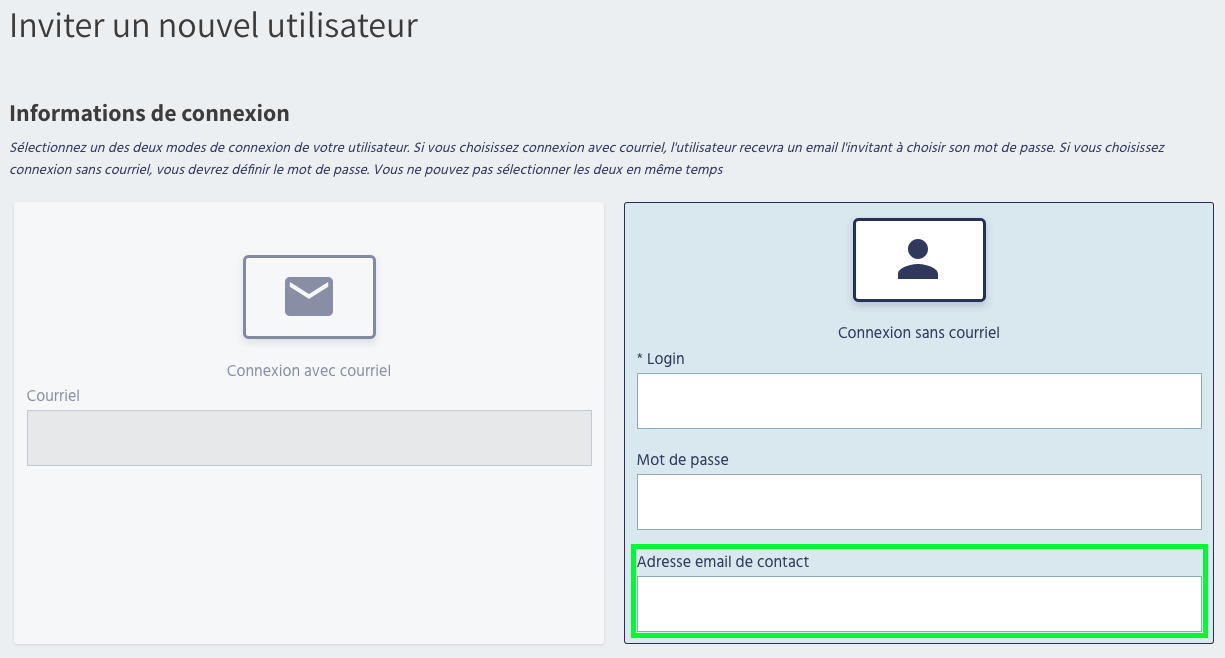Click the required asterisk before Login
The height and width of the screenshot is (658, 1225).
(640, 358)
